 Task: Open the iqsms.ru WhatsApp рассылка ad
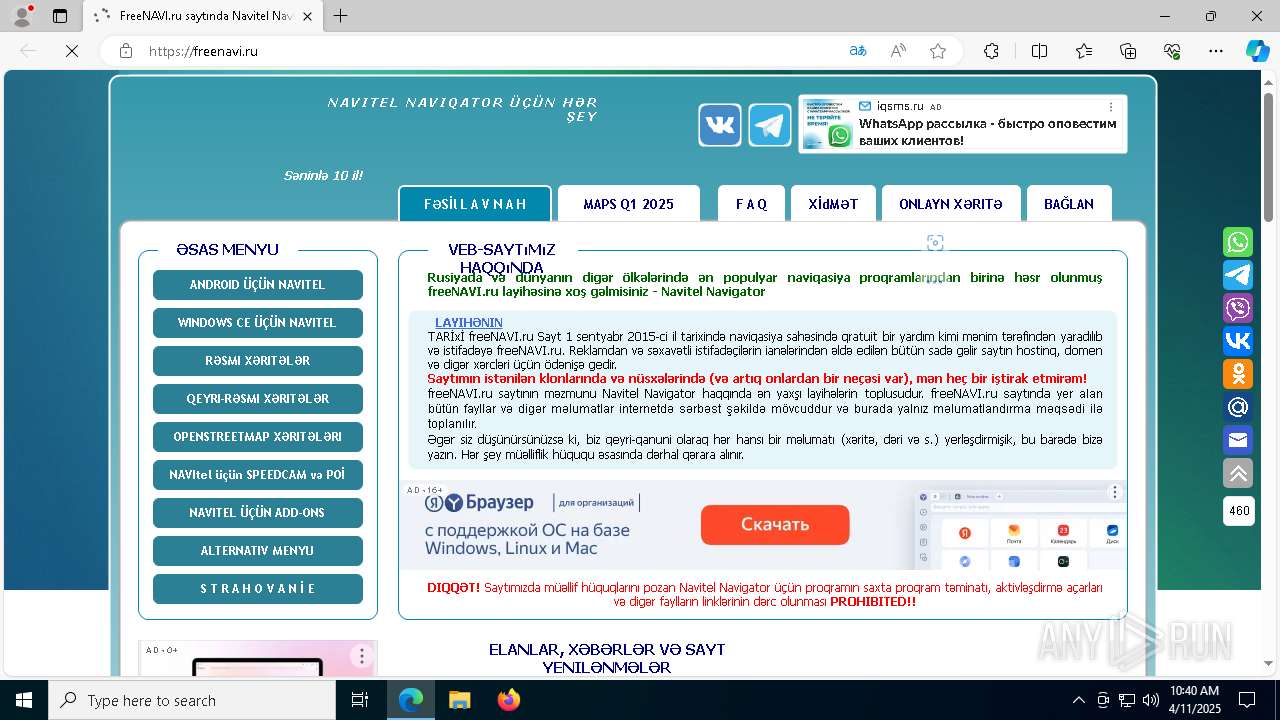coord(963,125)
